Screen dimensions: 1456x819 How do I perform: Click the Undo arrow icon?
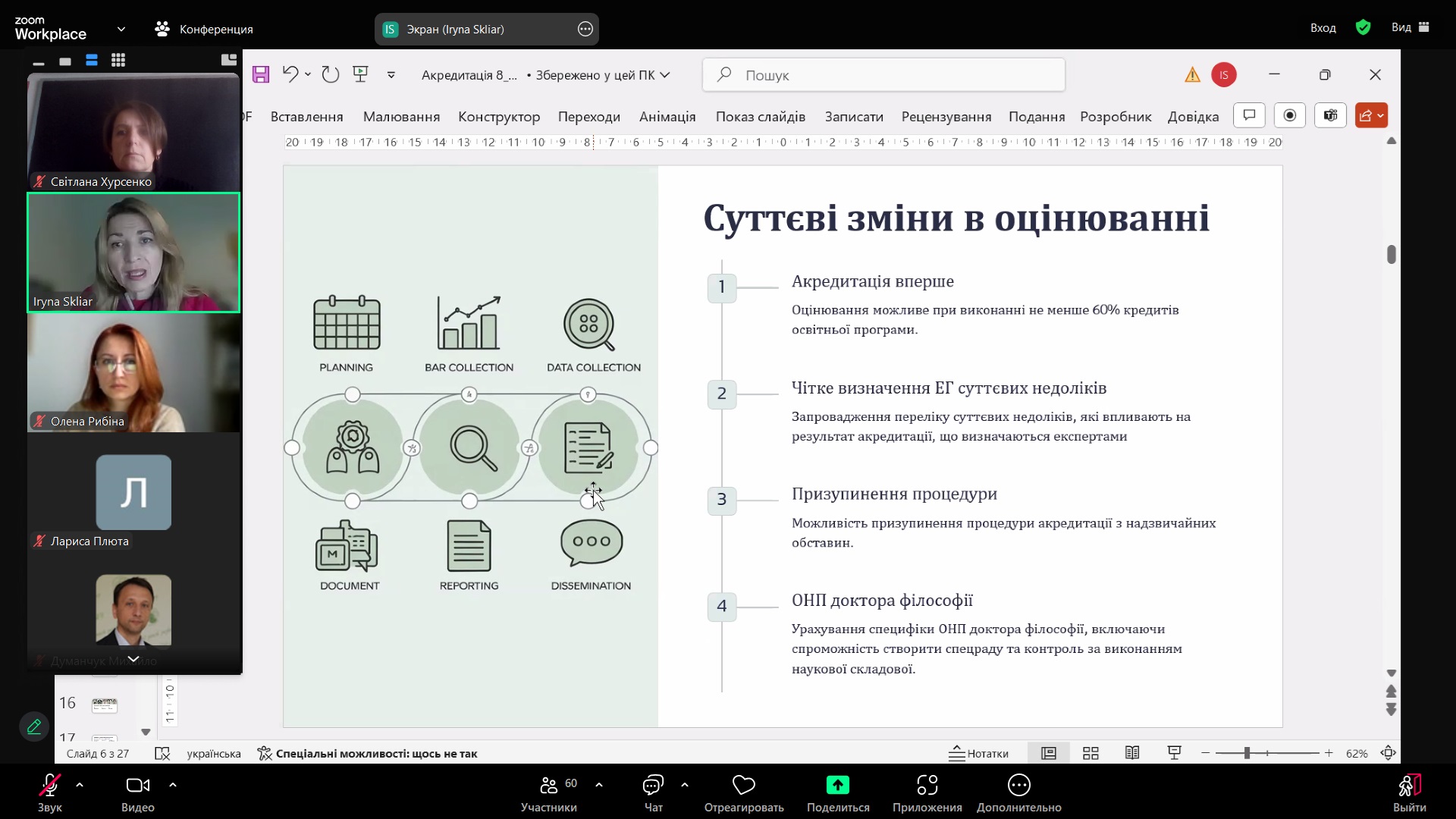(290, 74)
